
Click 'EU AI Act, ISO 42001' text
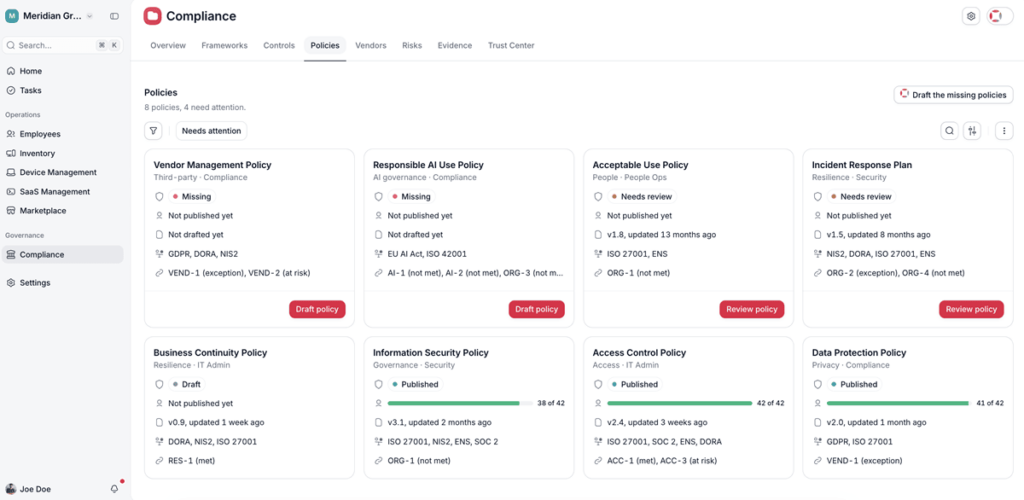pyautogui.click(x=427, y=254)
